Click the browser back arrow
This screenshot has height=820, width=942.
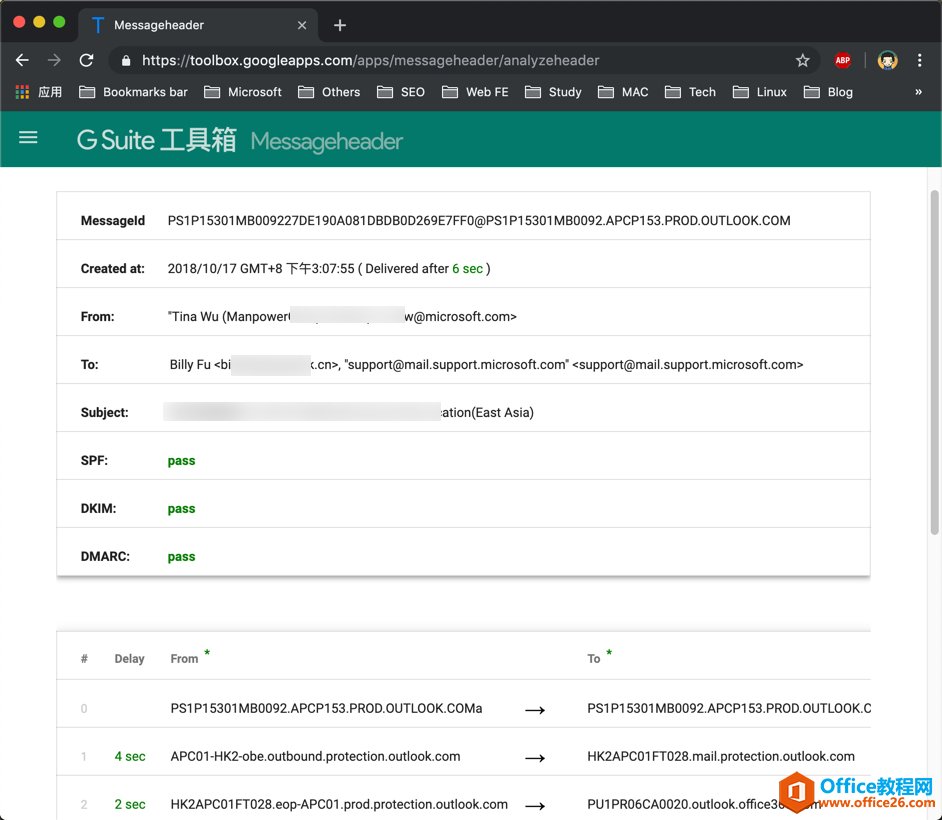click(x=22, y=60)
